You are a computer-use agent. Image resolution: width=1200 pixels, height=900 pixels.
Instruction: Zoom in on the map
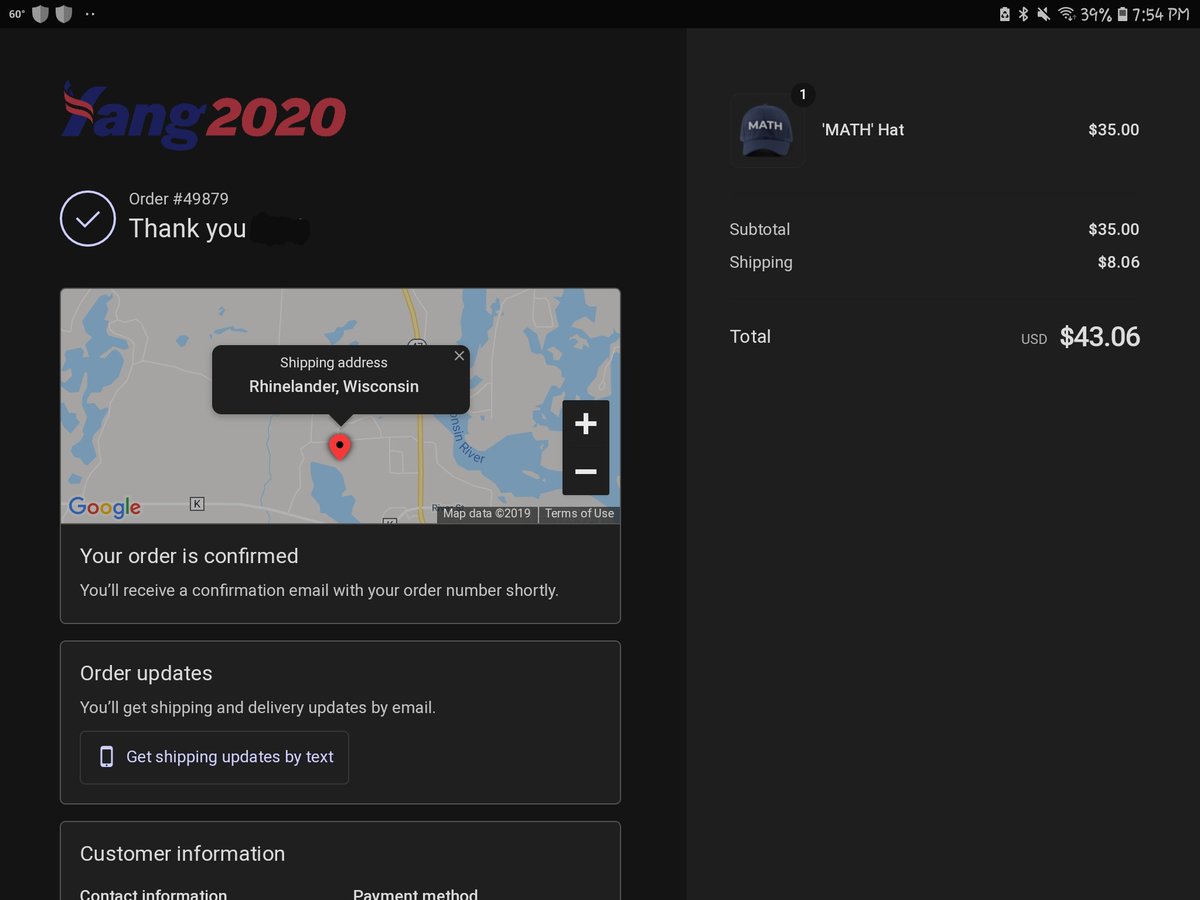click(x=586, y=424)
